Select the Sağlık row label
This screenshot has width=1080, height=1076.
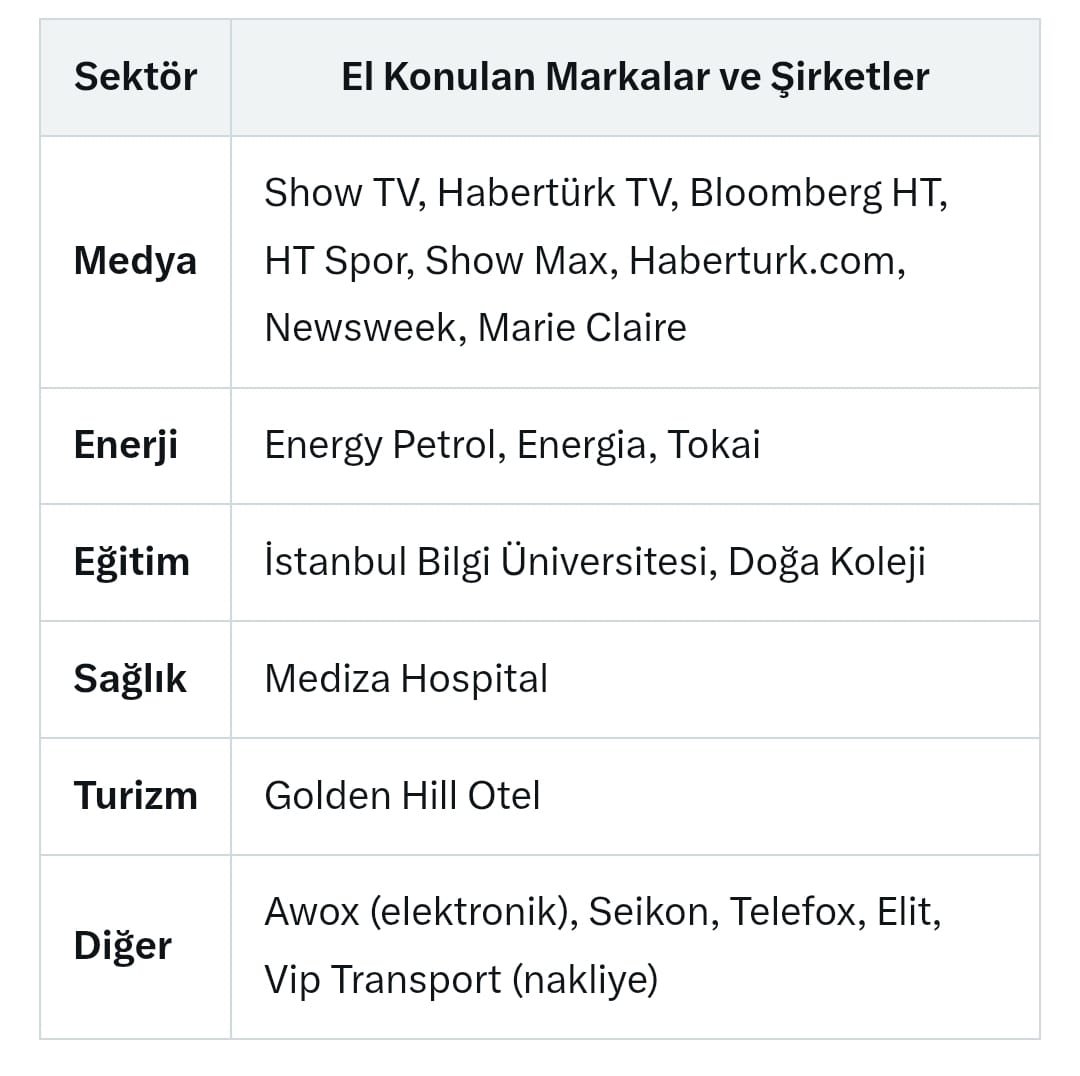[x=130, y=679]
